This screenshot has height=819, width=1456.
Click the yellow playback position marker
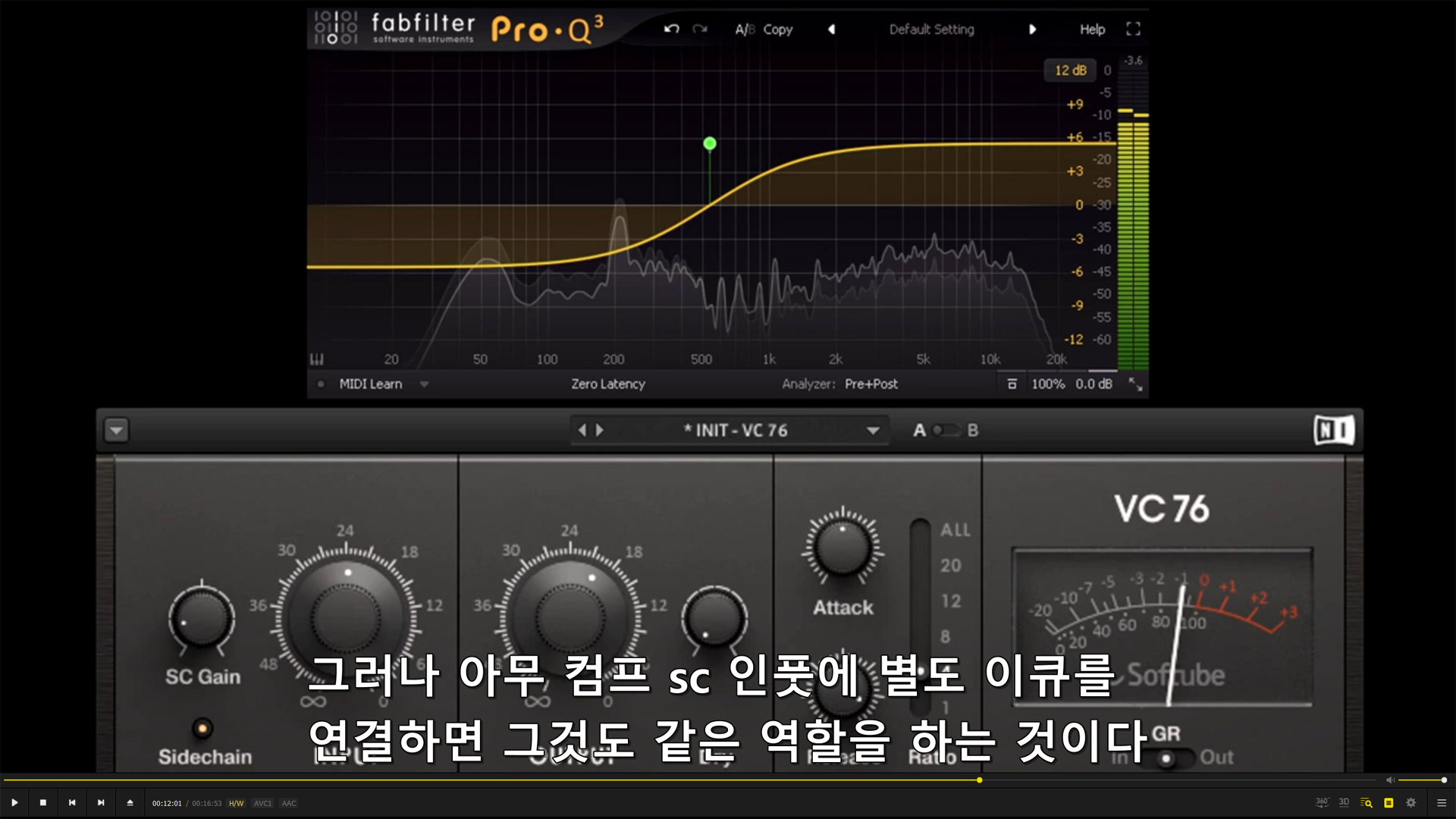coord(980,780)
